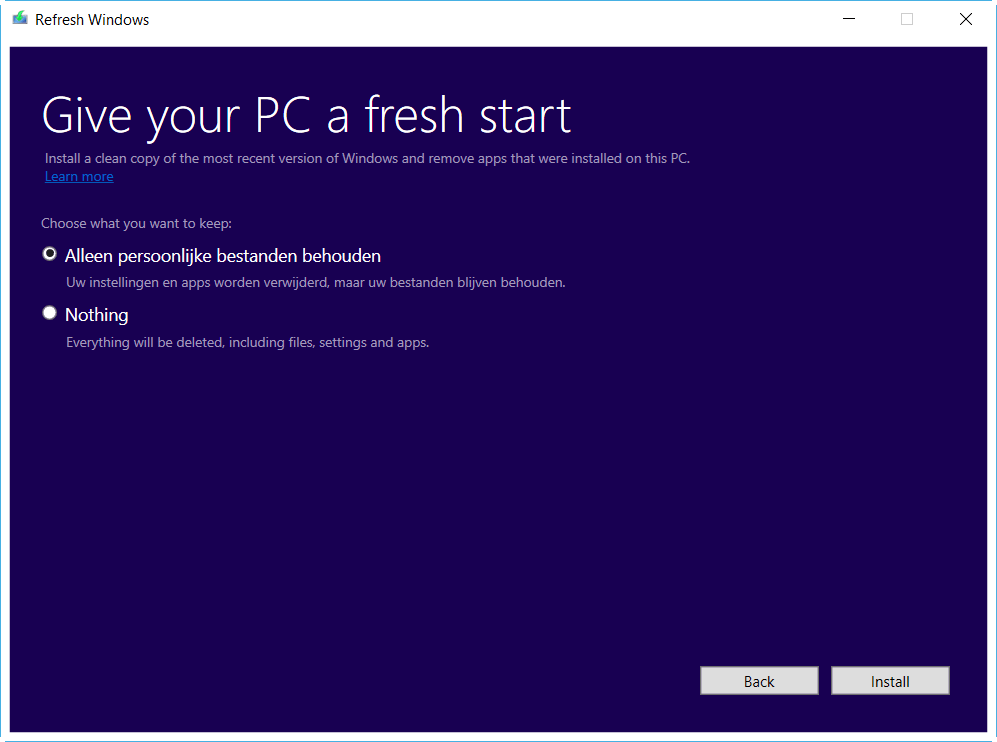Click 'Give your PC a fresh start' heading
Screen dimensions: 997x742
[306, 116]
